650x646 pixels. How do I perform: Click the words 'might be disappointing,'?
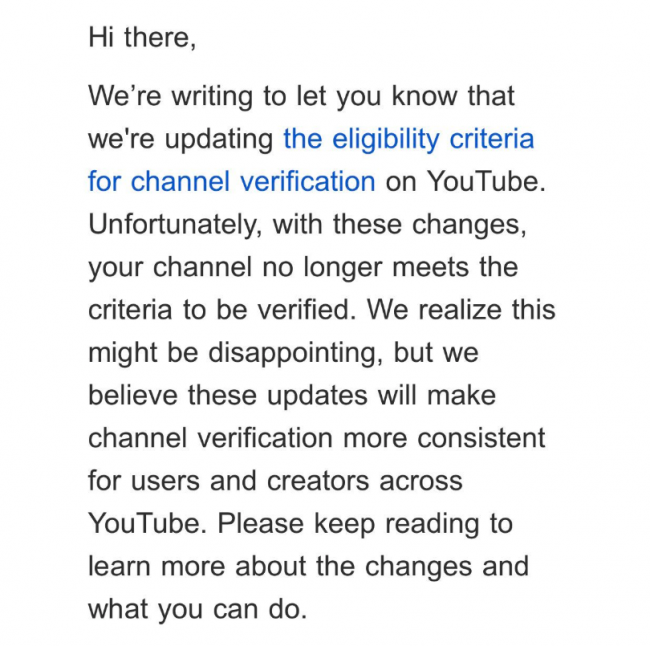coord(235,353)
